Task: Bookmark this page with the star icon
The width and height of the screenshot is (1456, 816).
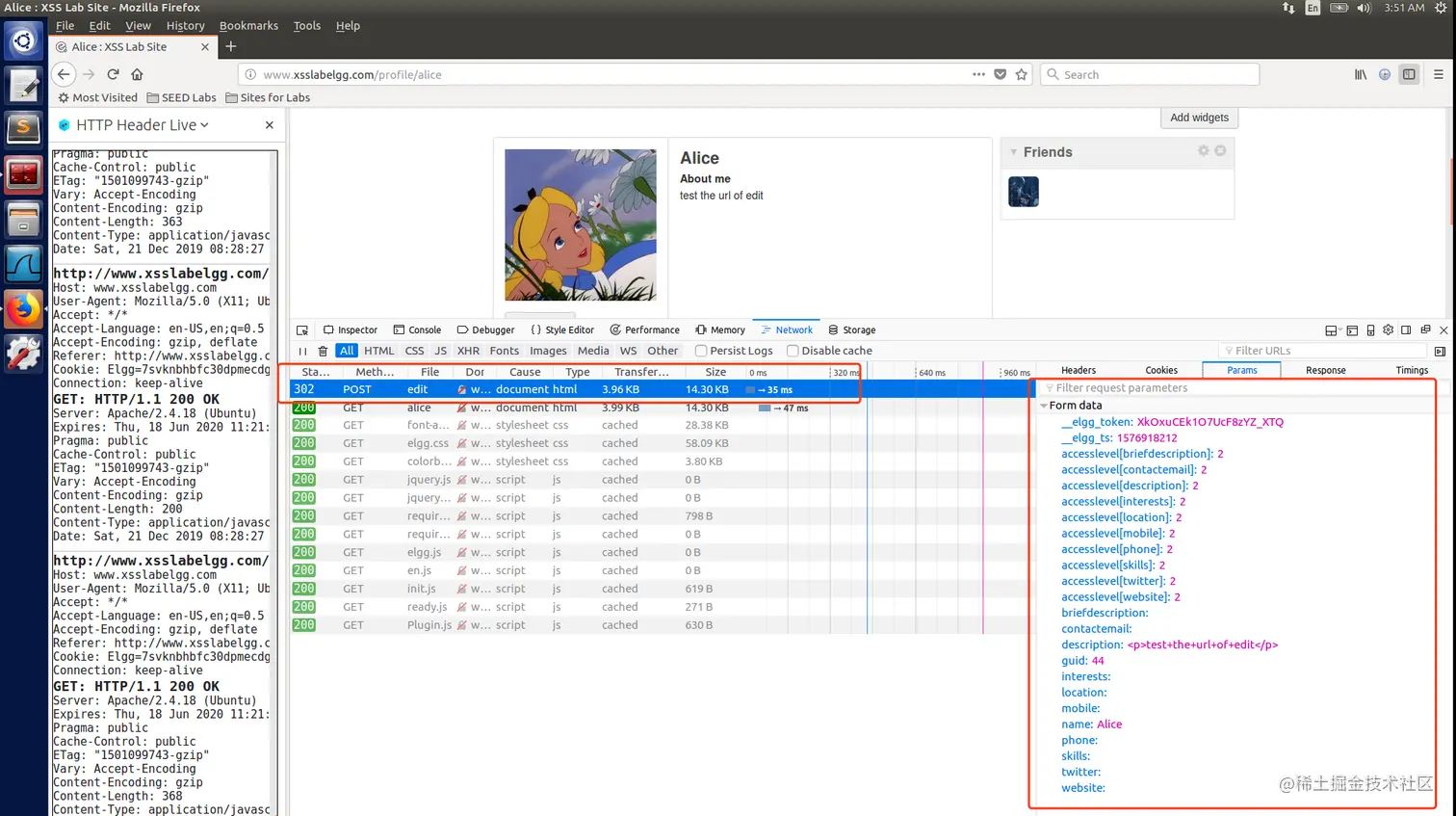Action: tap(1022, 74)
